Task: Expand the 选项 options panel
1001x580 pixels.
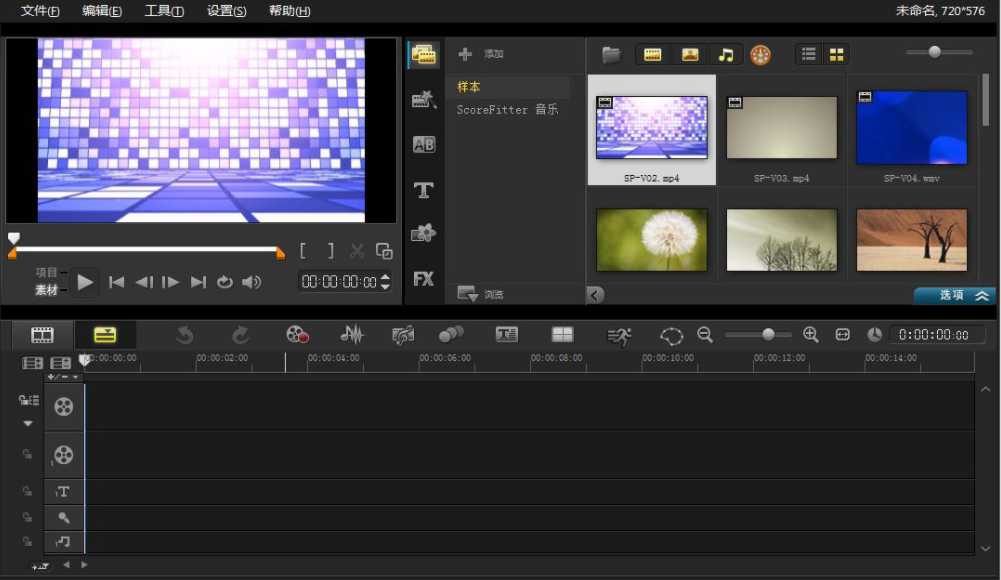Action: 955,295
